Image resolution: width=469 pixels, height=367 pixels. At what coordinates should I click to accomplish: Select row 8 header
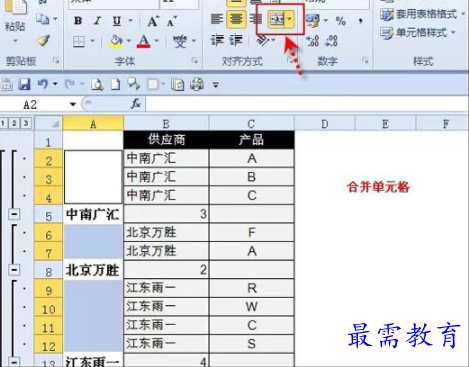point(48,270)
